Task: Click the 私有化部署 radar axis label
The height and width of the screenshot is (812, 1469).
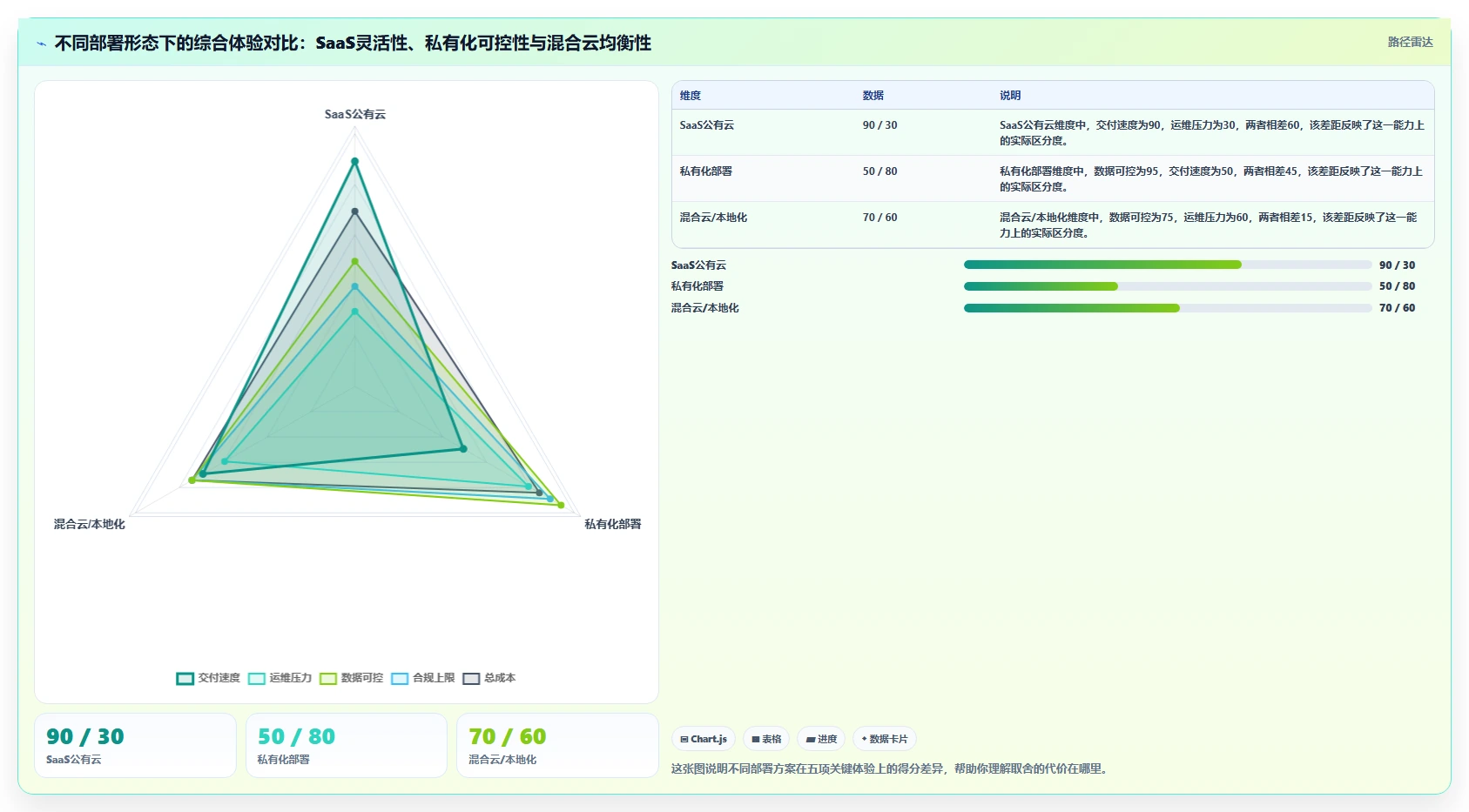Action: tap(613, 524)
